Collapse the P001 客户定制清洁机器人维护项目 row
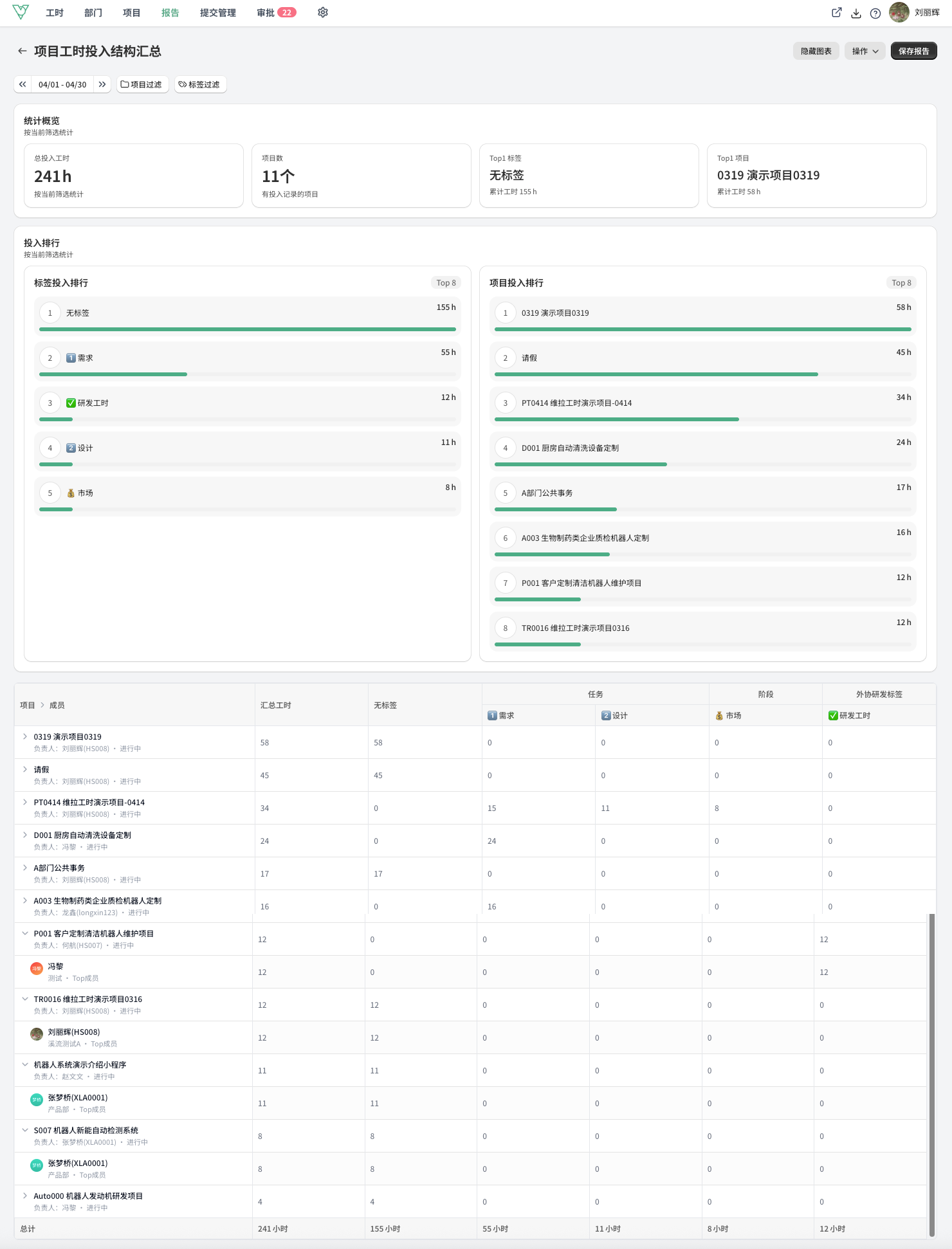The width and height of the screenshot is (952, 1249). pyautogui.click(x=25, y=933)
